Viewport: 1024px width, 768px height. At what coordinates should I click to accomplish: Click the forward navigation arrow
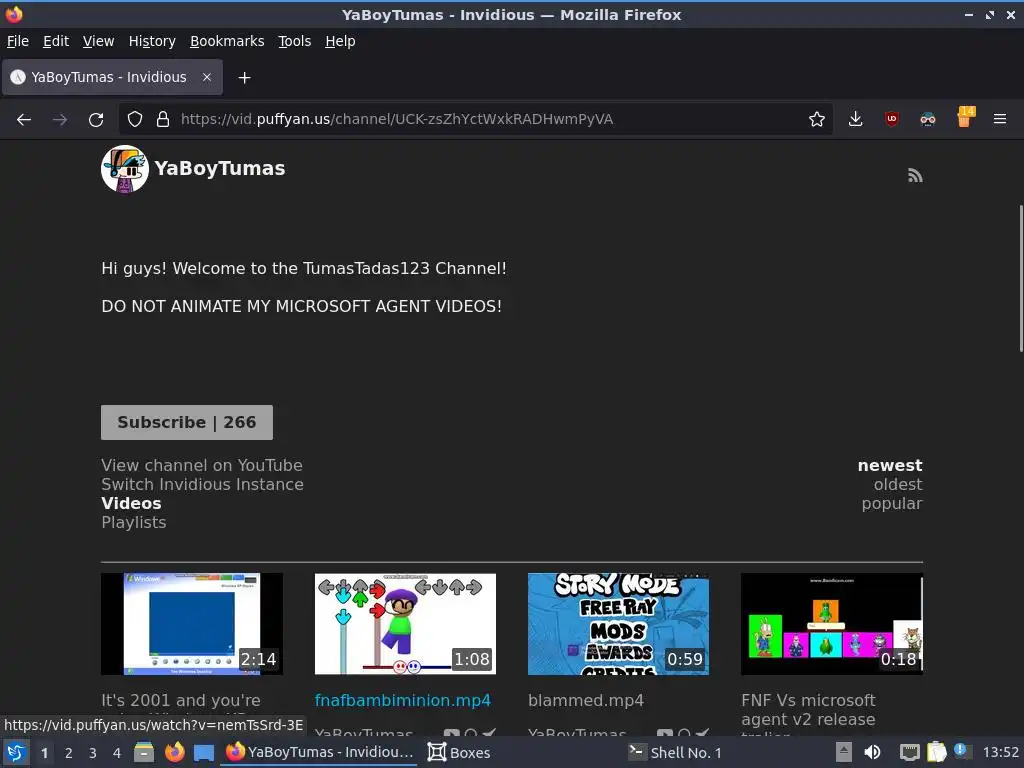tap(60, 120)
